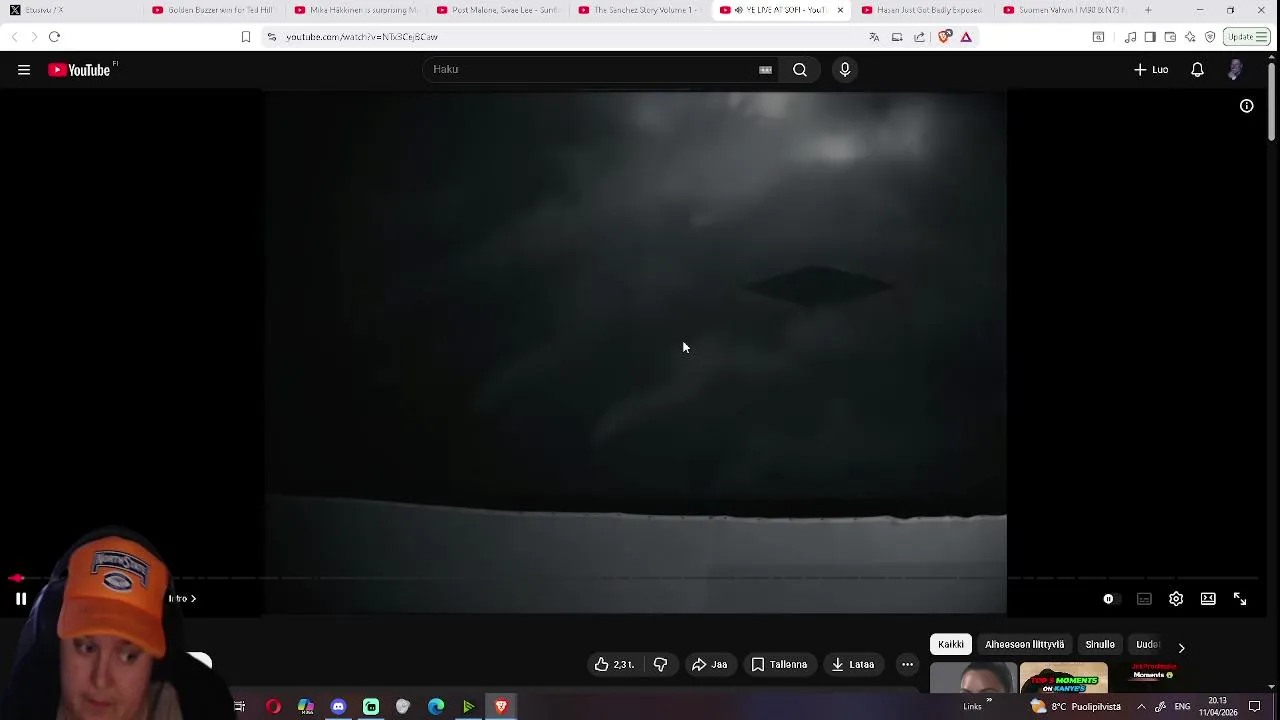Switch to the X browser tab
Image resolution: width=1280 pixels, height=720 pixels.
click(70, 10)
